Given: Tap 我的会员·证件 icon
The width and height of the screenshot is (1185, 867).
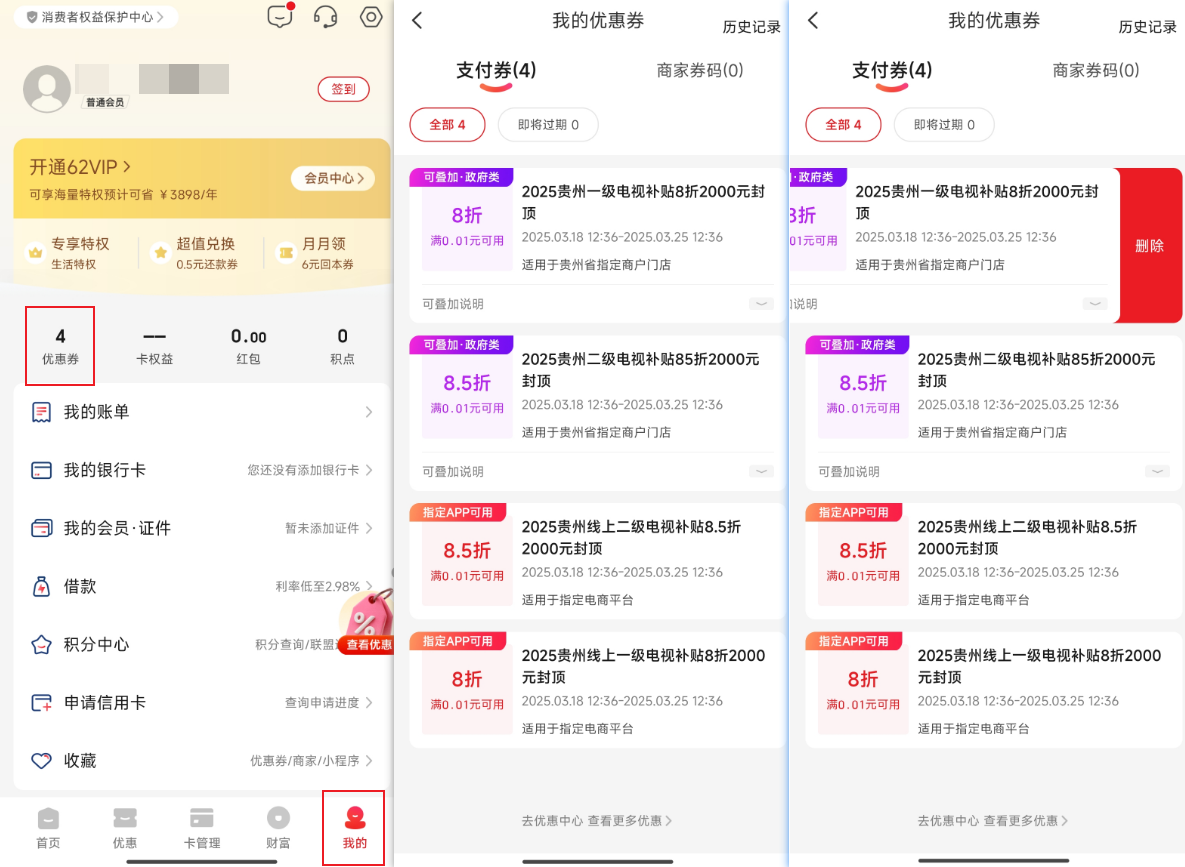Looking at the screenshot, I should pos(42,528).
